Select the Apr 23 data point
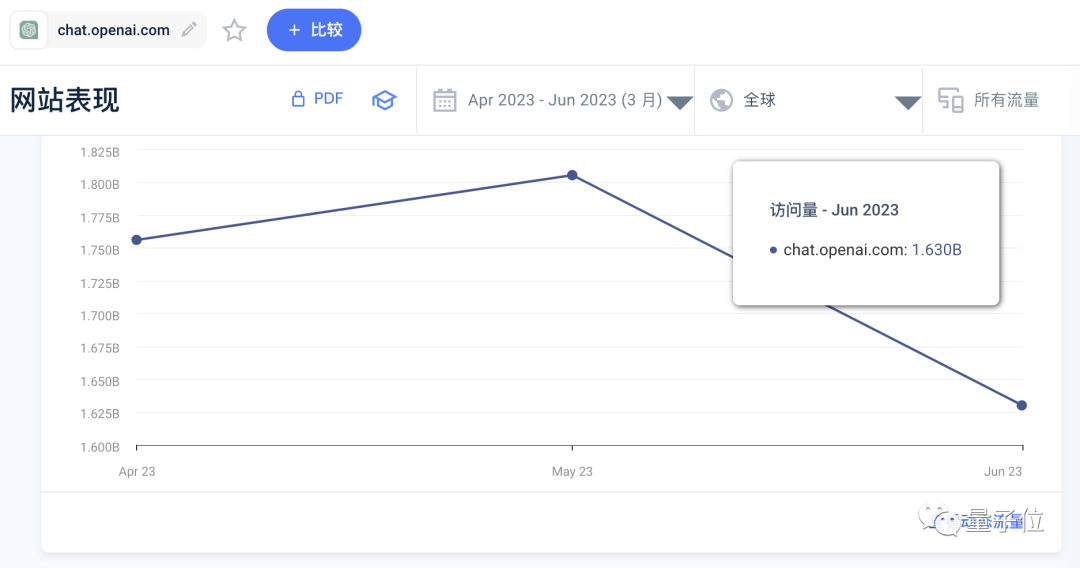Image resolution: width=1080 pixels, height=568 pixels. tap(136, 240)
